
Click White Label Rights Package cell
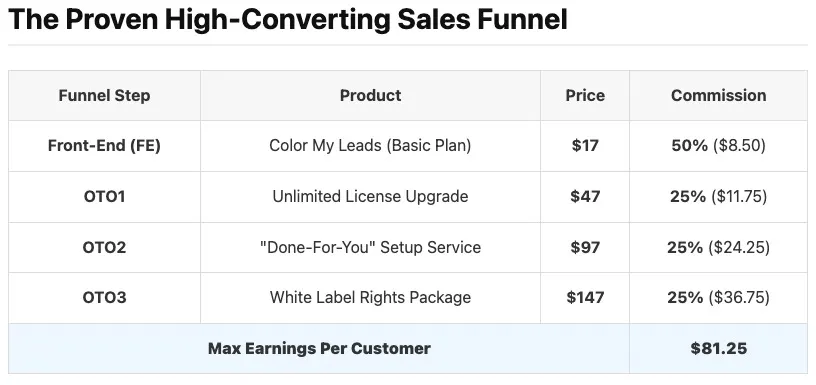pos(371,298)
